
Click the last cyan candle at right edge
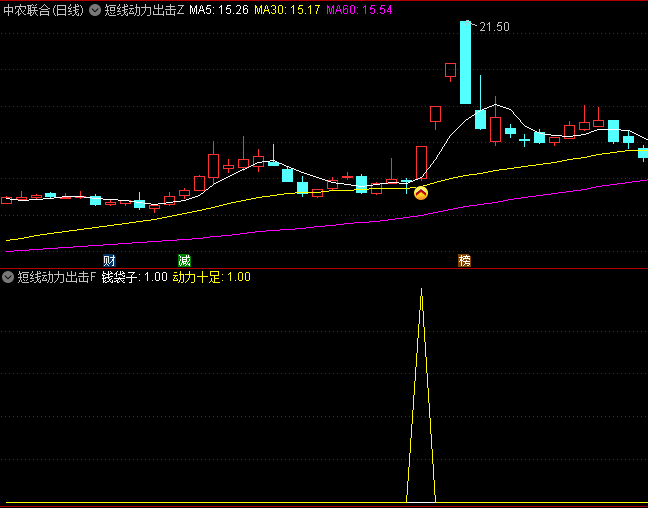[x=643, y=152]
